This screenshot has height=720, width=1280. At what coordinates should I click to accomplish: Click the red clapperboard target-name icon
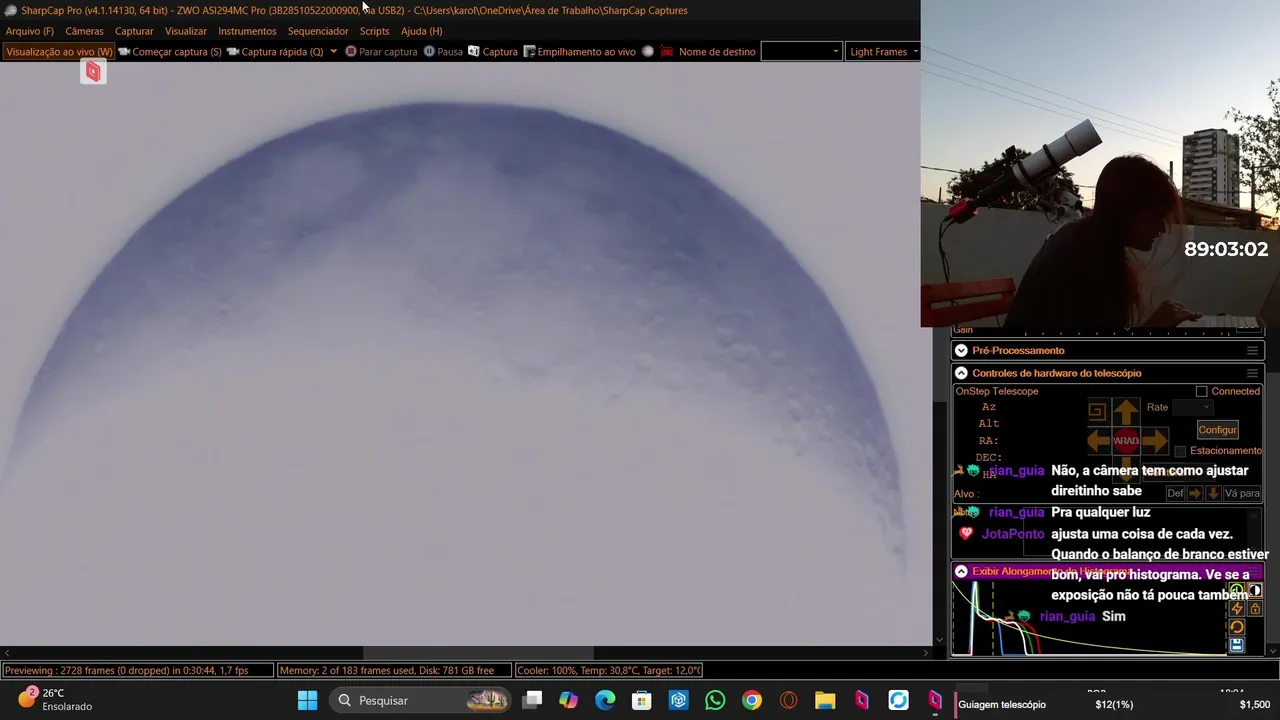(667, 52)
